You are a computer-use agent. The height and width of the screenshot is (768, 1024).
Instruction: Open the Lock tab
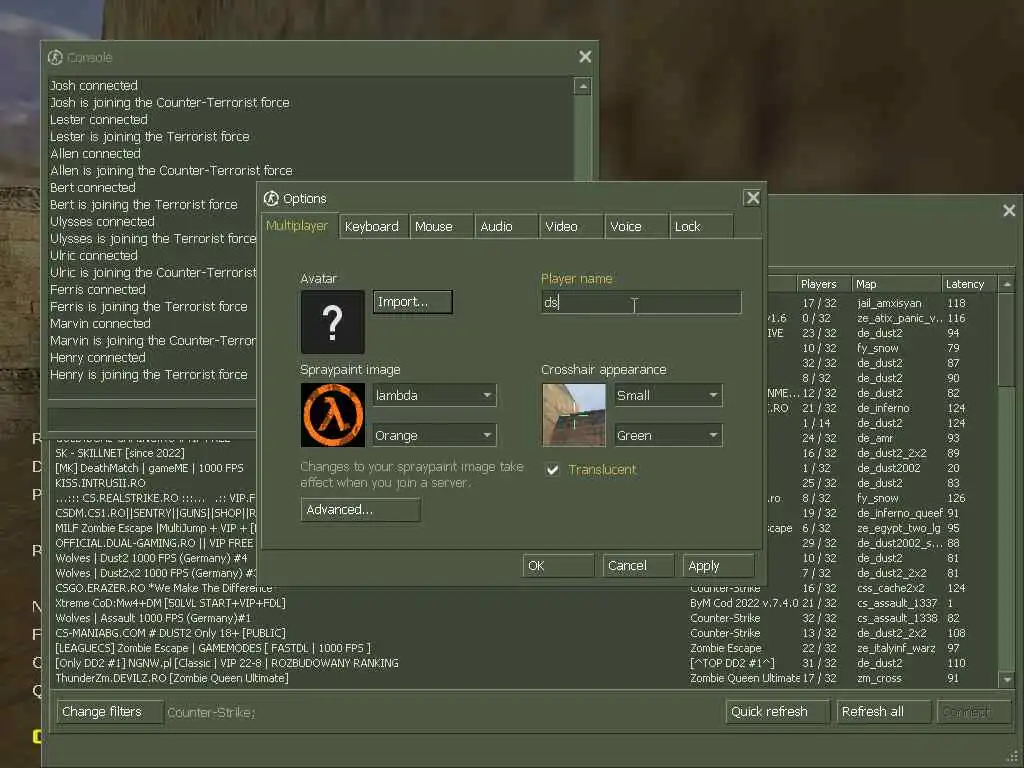coord(701,227)
